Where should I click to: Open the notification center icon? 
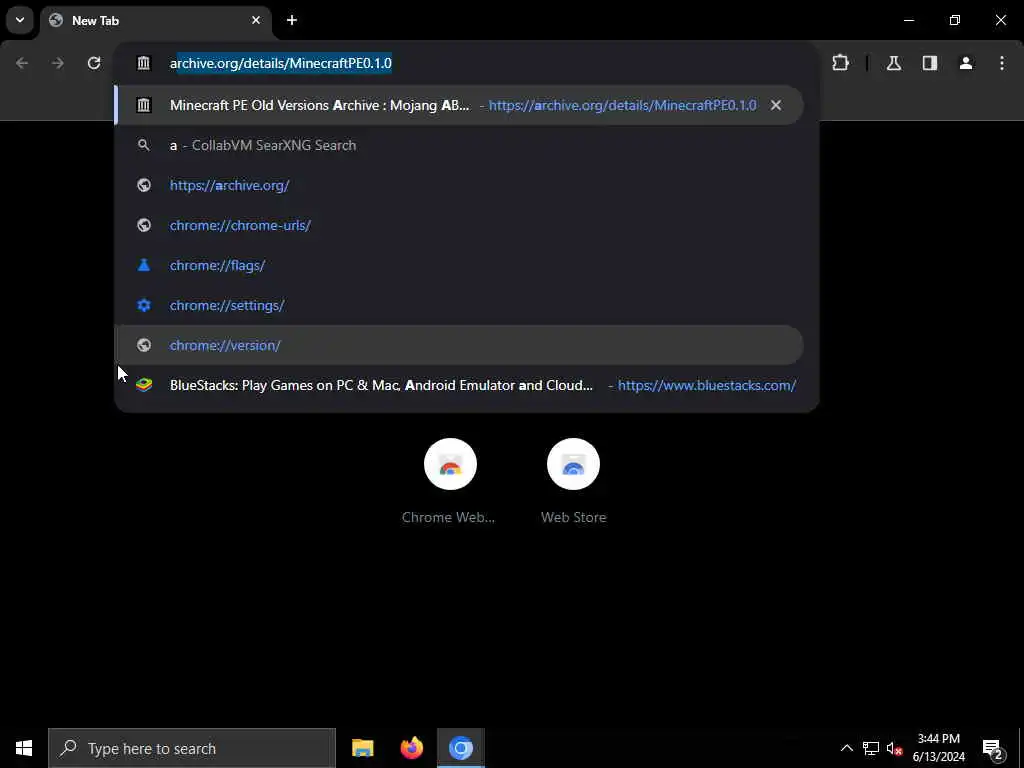(x=992, y=748)
